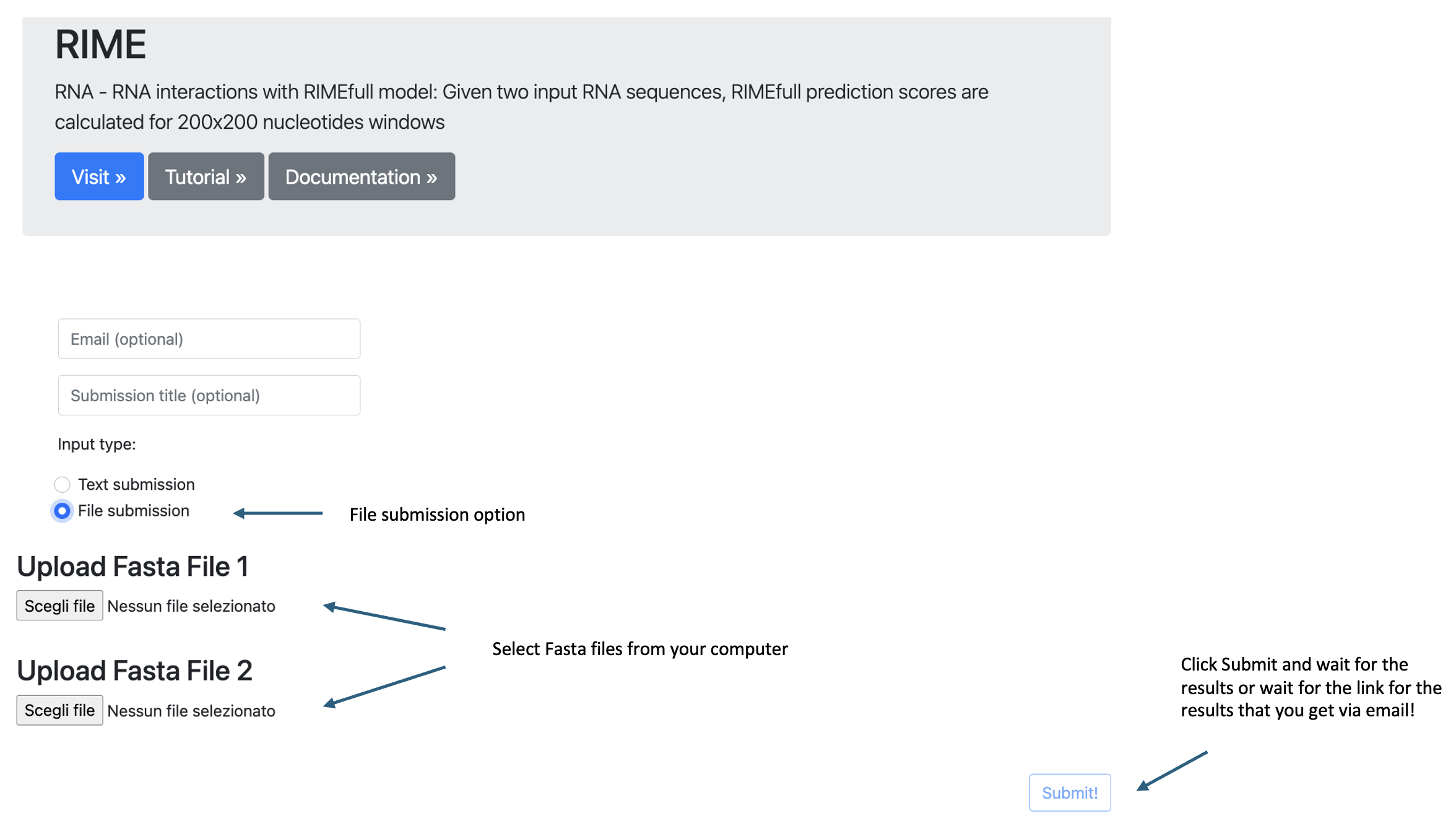The height and width of the screenshot is (821, 1456).
Task: Open the Documentation » link
Action: point(362,176)
